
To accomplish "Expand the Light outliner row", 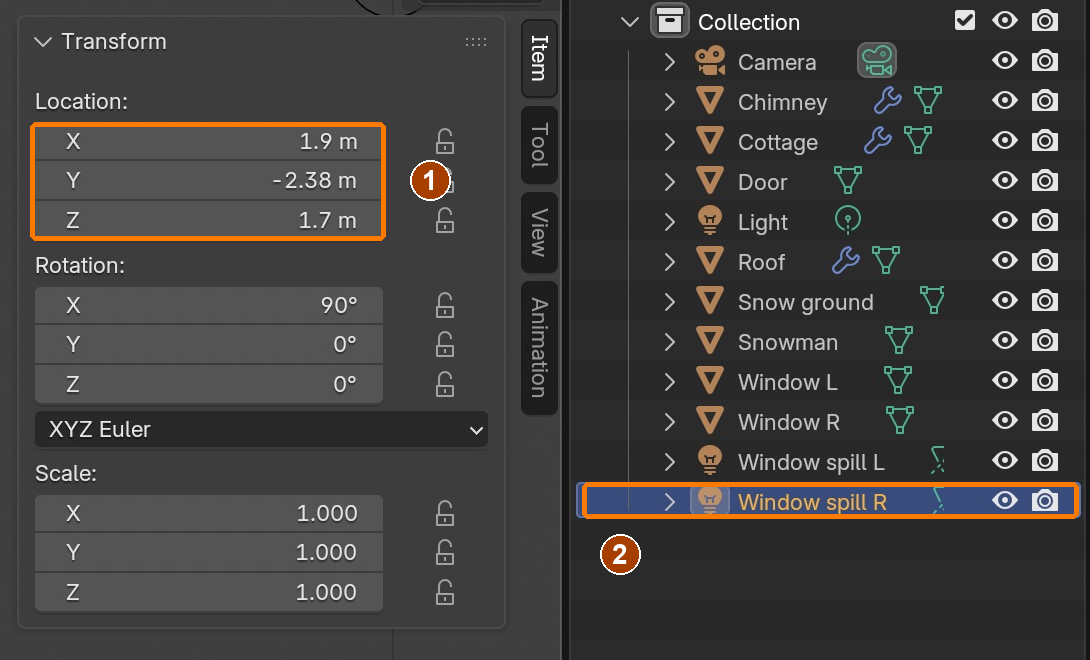I will click(669, 222).
